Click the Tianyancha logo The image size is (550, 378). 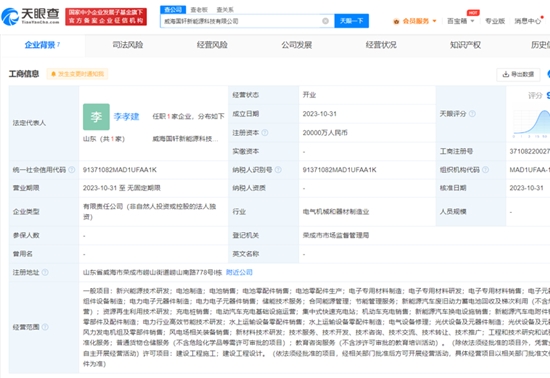click(x=31, y=16)
